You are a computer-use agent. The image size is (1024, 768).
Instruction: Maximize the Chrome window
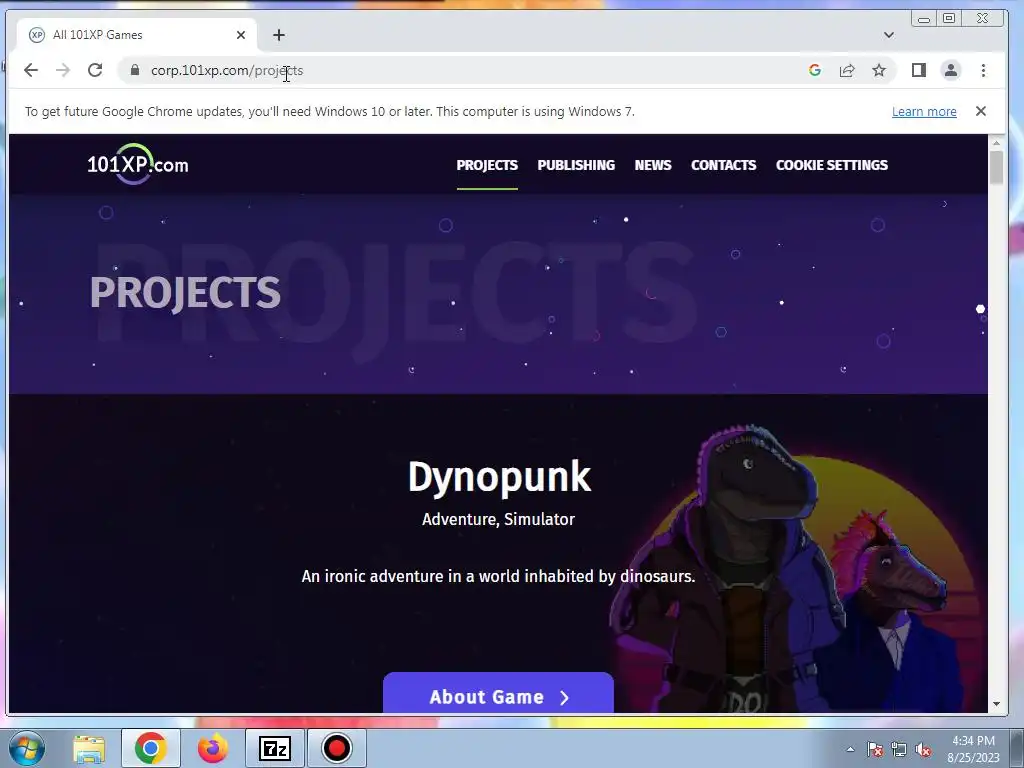[x=950, y=18]
